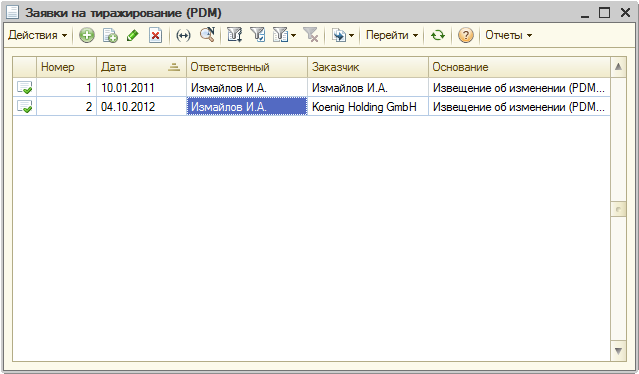Click the Set date interval (↔) icon
The image size is (639, 374).
coord(183,35)
